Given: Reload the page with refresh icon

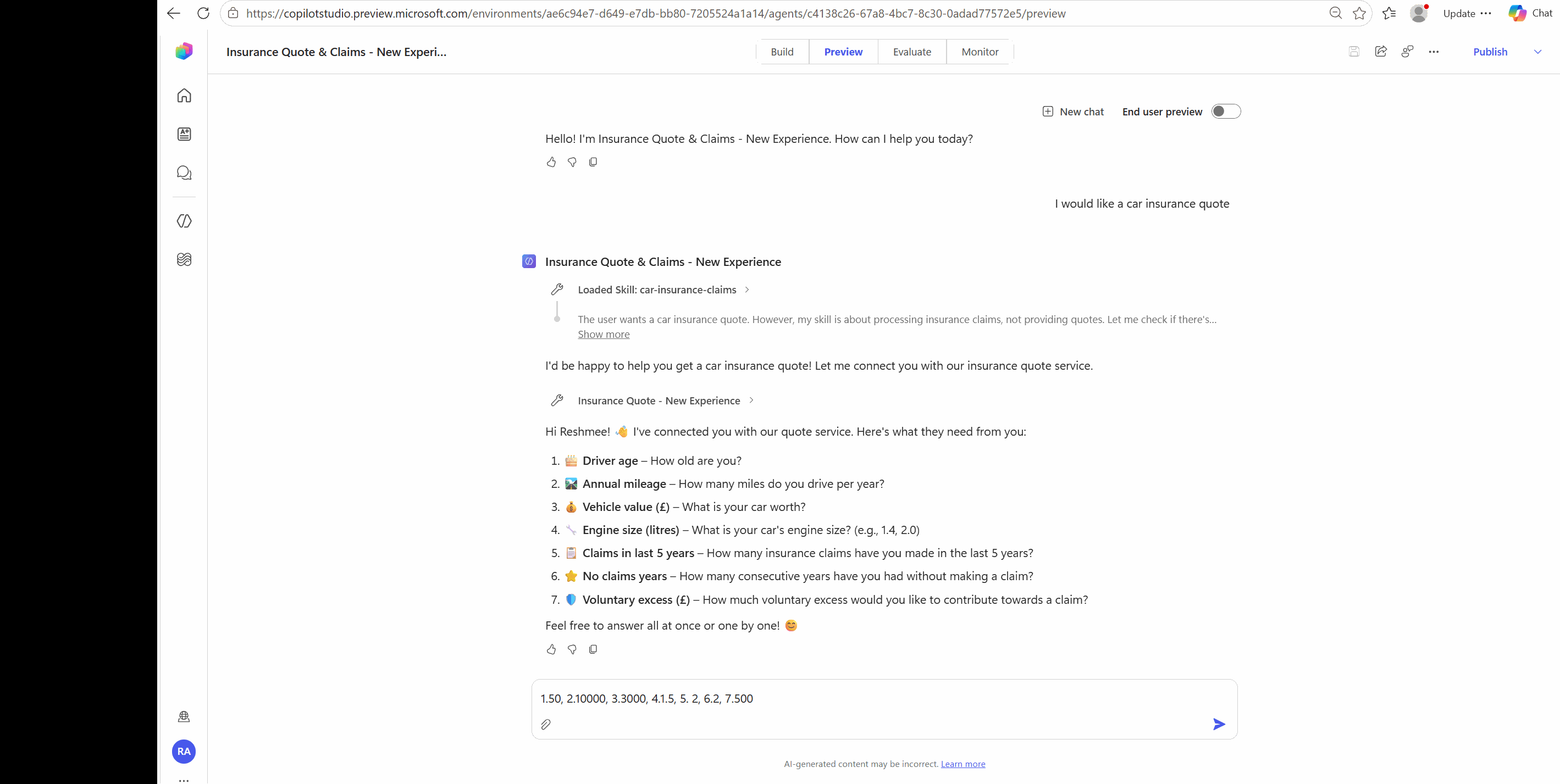Looking at the screenshot, I should pyautogui.click(x=203, y=13).
